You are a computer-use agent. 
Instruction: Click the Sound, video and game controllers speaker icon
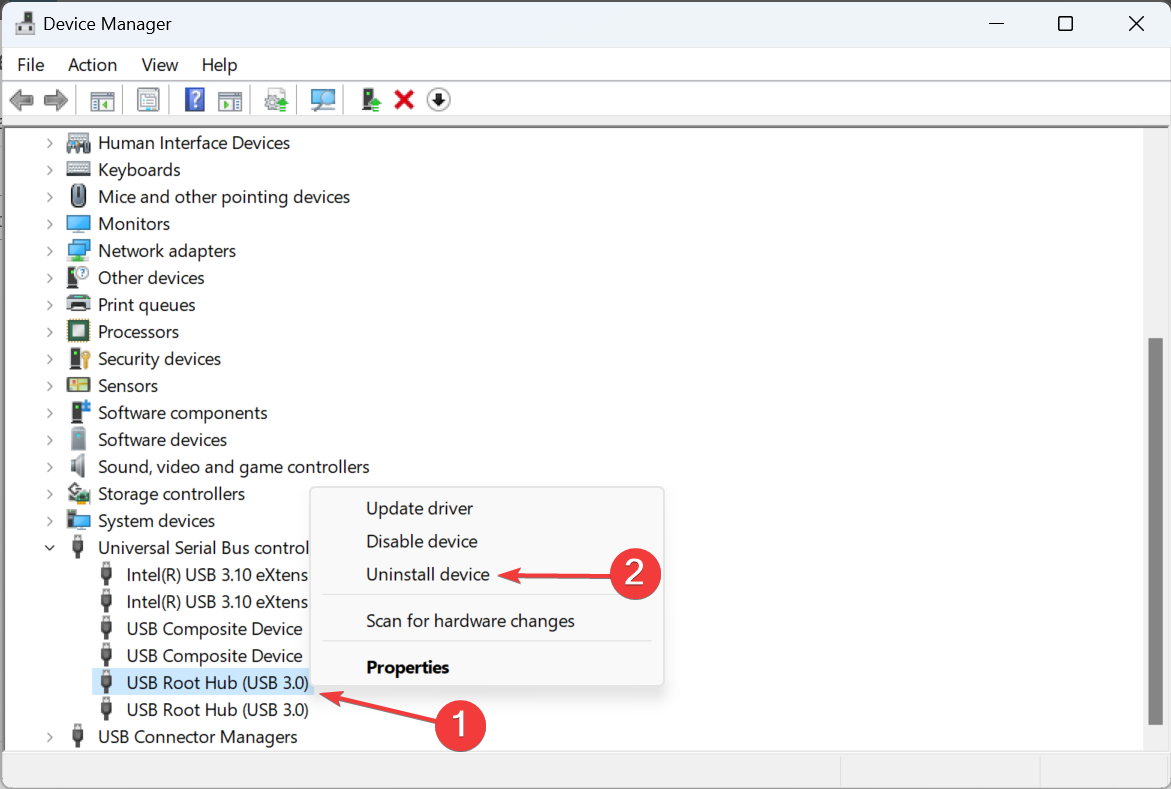[78, 466]
